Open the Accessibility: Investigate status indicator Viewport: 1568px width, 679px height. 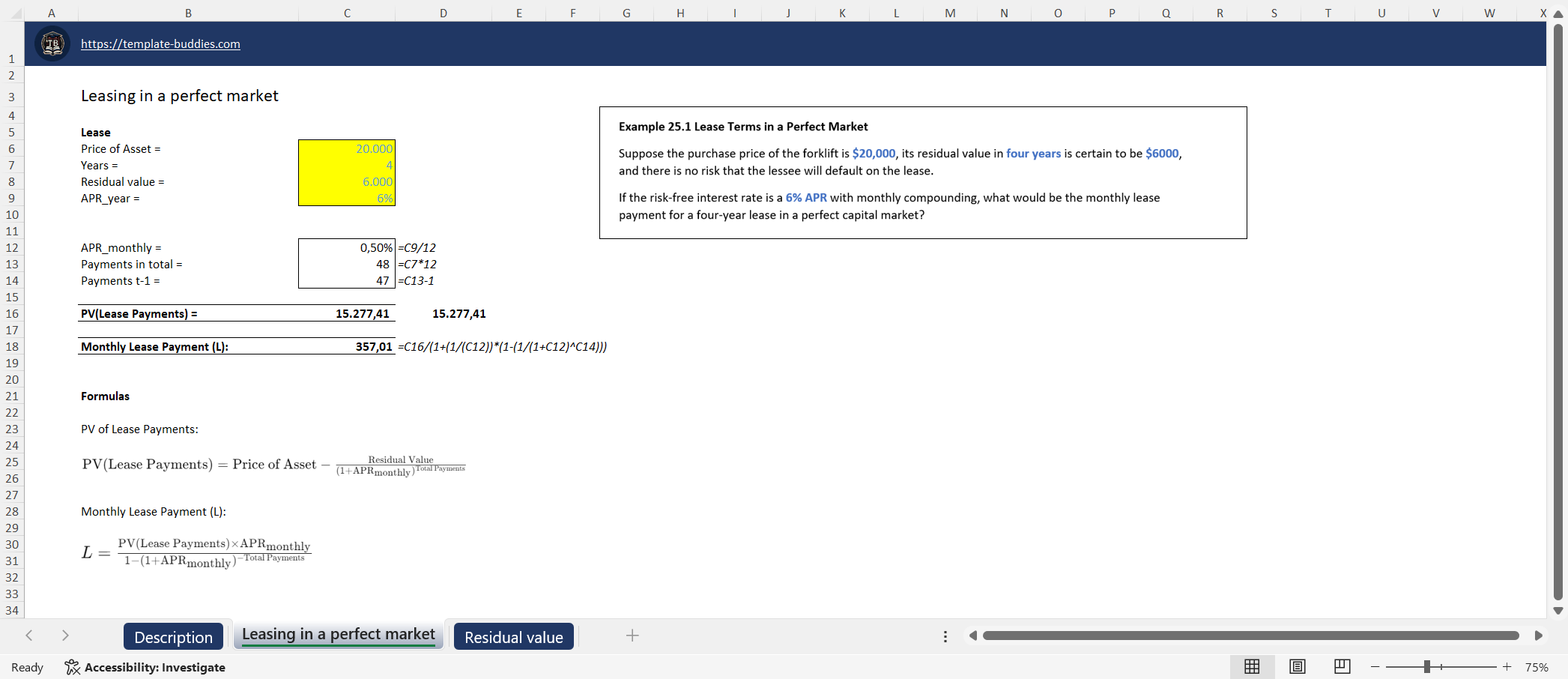(145, 667)
